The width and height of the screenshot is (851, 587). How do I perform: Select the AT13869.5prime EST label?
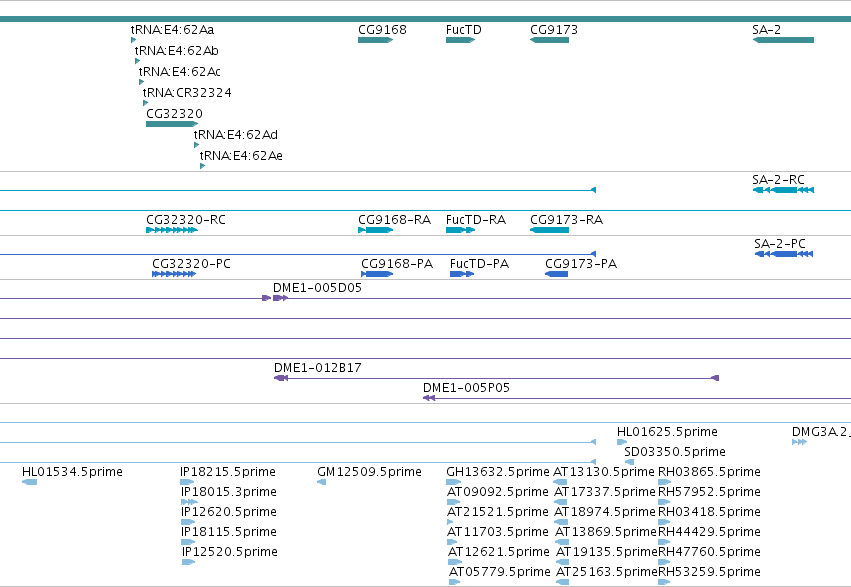pyautogui.click(x=606, y=532)
